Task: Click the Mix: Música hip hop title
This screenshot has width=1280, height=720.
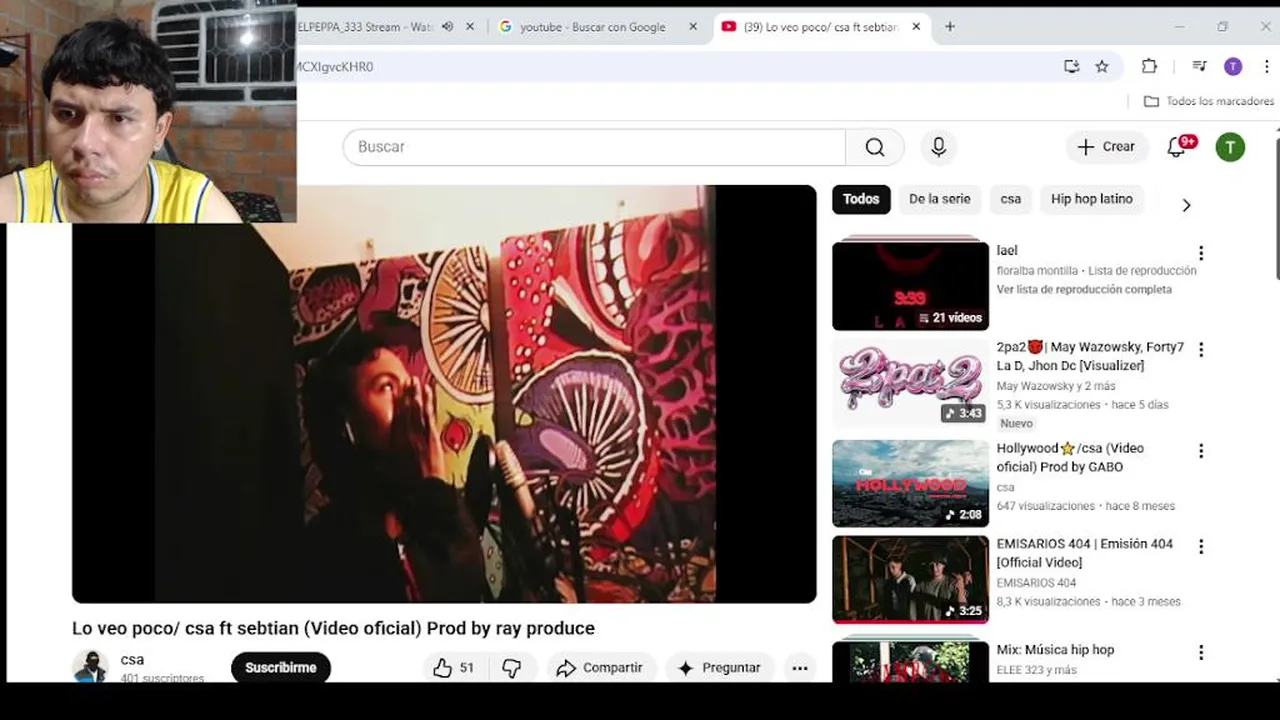Action: click(1055, 650)
